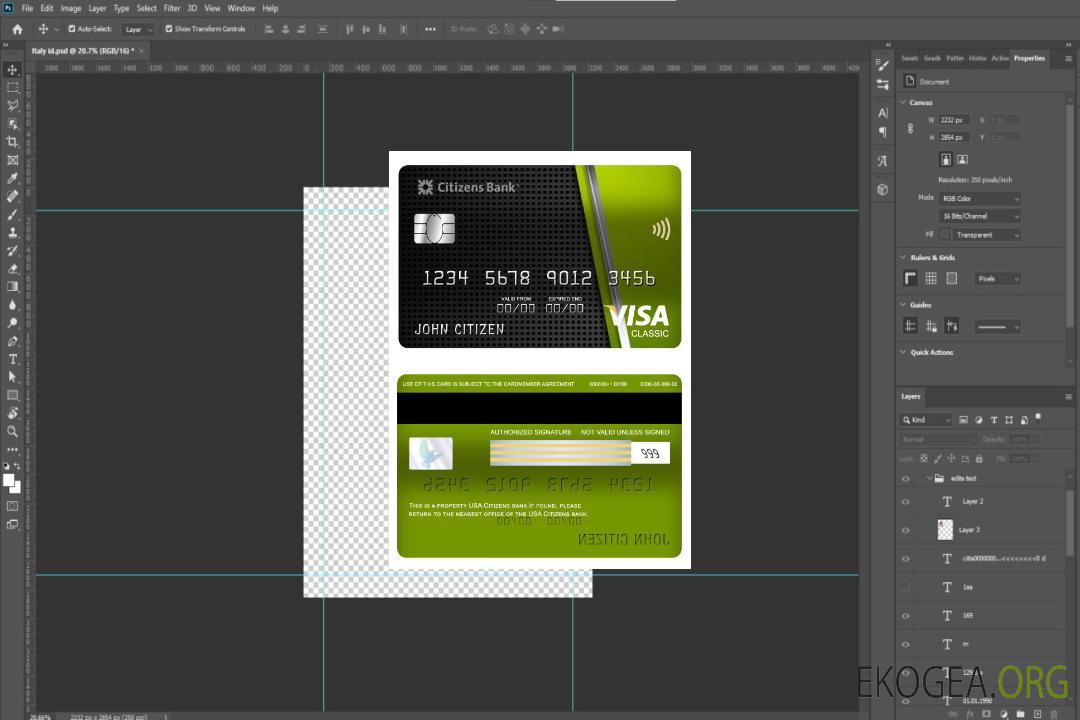The width and height of the screenshot is (1080, 720).
Task: Open the Properties panel menu
Action: 1068,59
